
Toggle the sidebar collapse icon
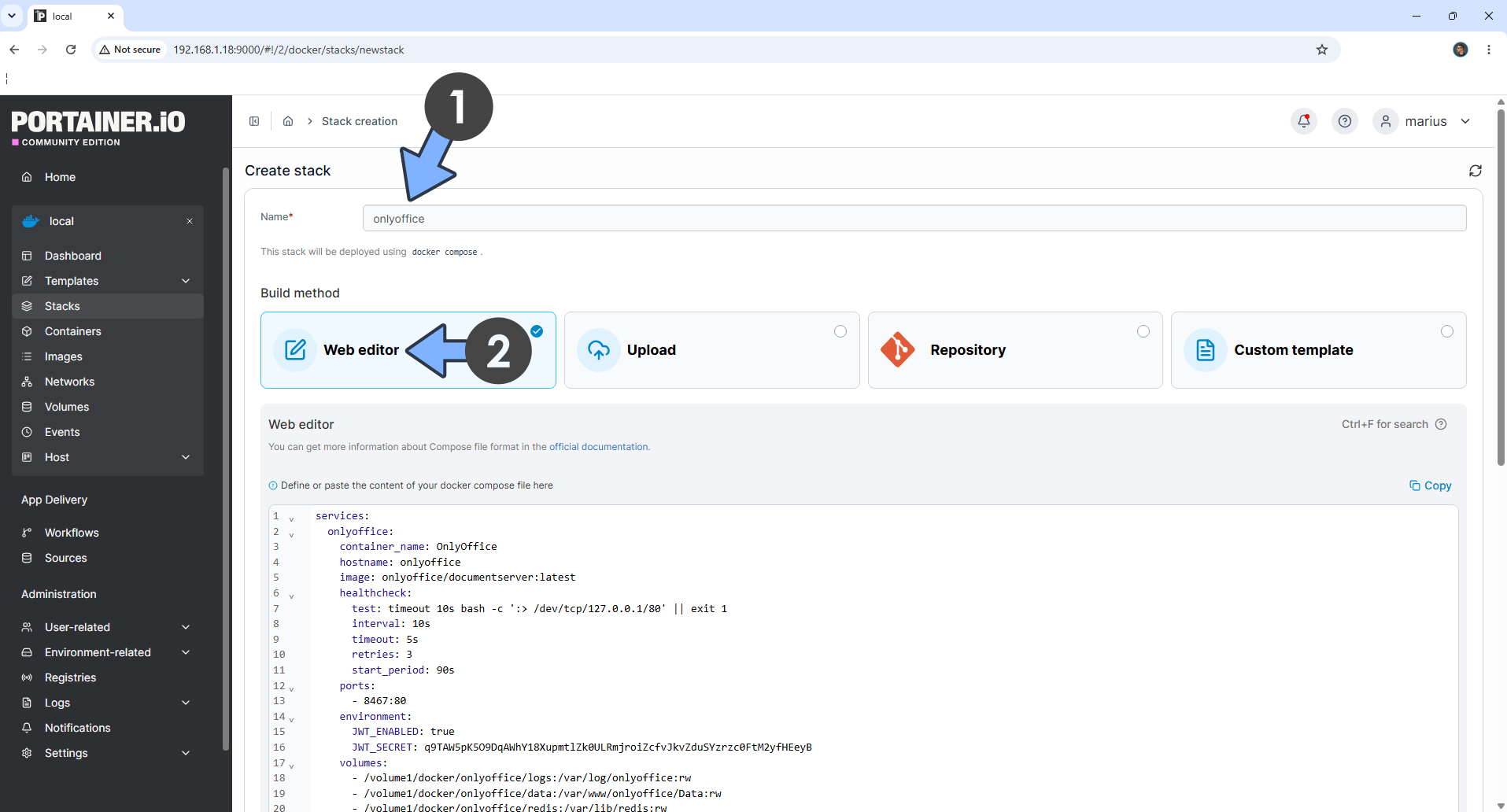click(x=254, y=121)
